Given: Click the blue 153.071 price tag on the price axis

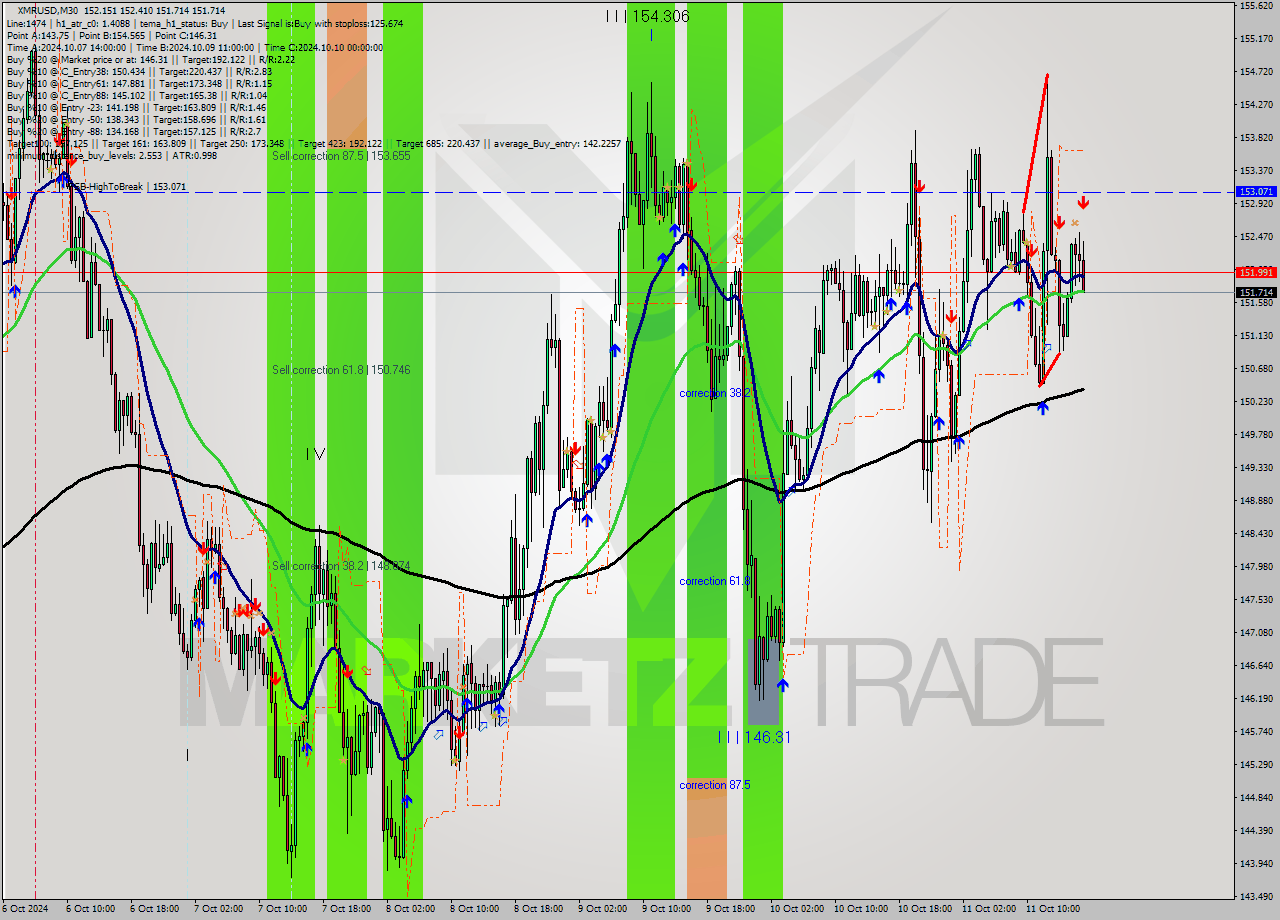Looking at the screenshot, I should point(1257,191).
